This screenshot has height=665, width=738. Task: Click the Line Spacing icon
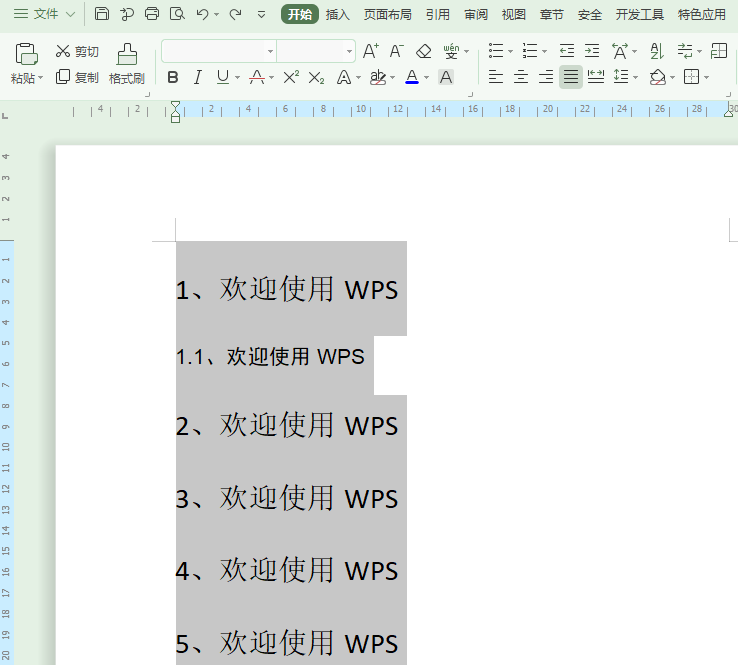621,77
